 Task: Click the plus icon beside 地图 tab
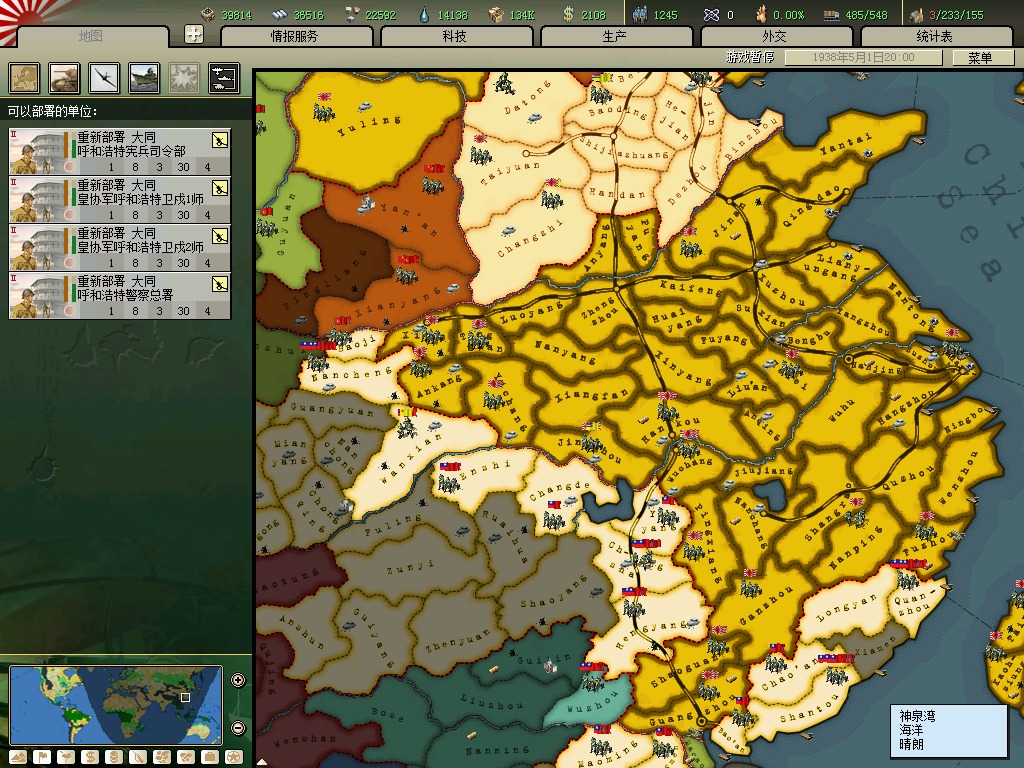tap(194, 34)
